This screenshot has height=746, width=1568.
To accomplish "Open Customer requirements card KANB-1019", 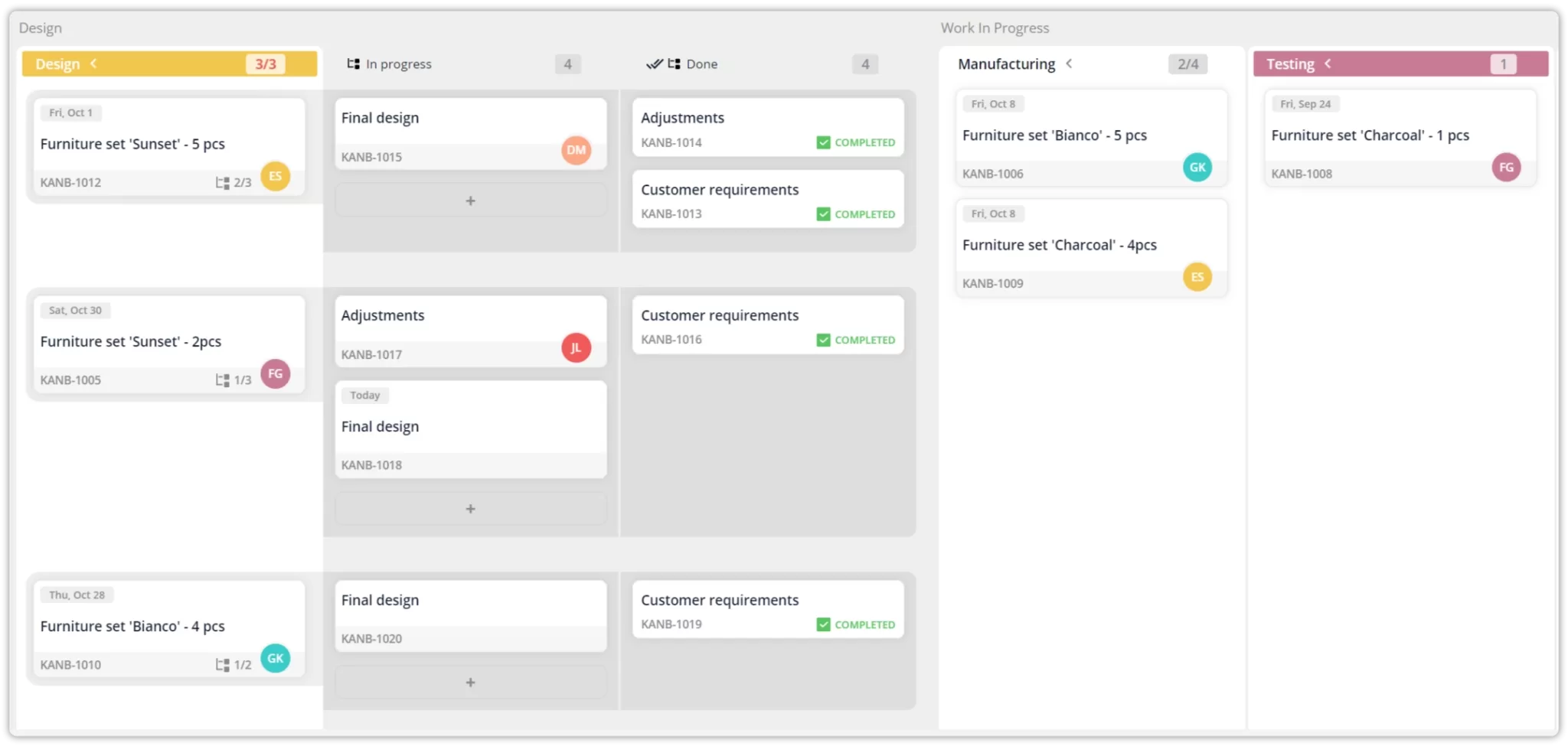I will point(768,609).
